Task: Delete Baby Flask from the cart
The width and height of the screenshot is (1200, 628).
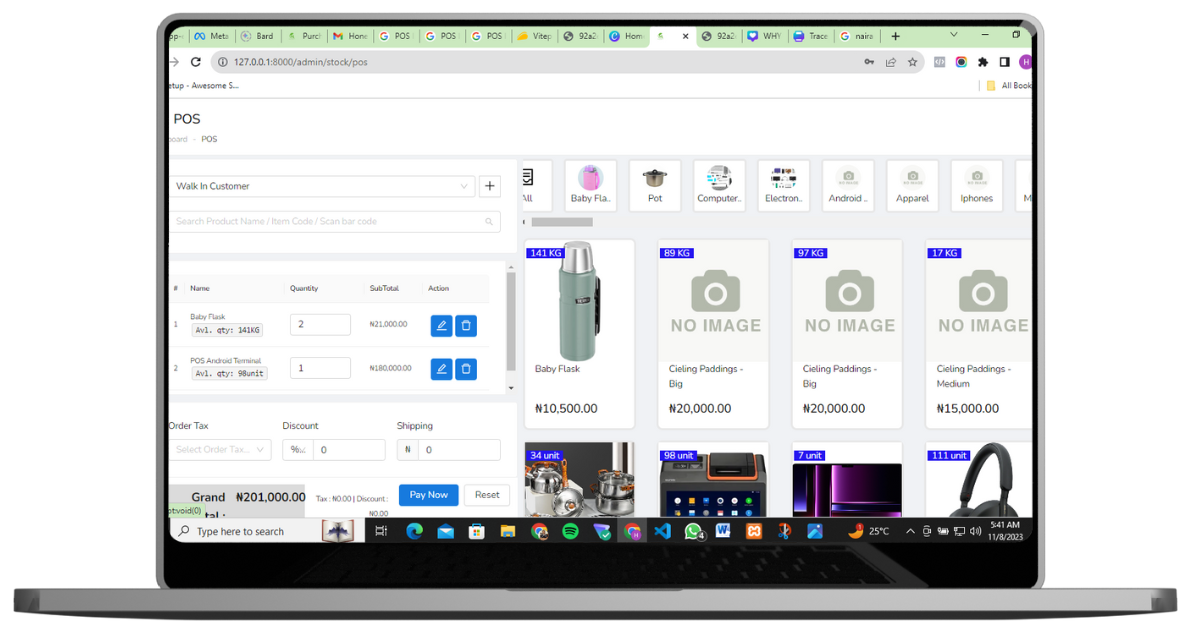Action: click(x=465, y=325)
